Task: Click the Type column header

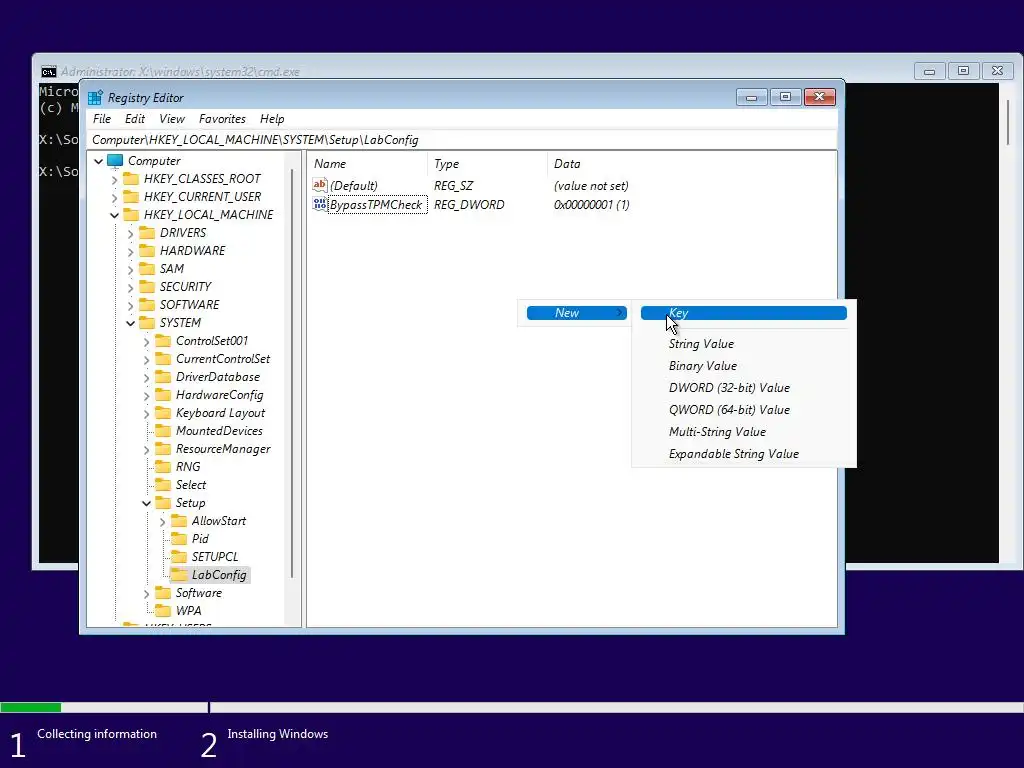Action: pos(487,164)
